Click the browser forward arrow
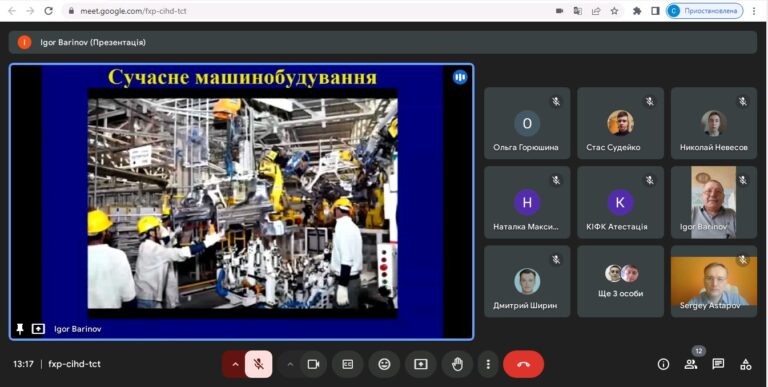This screenshot has height=387, width=768. tap(30, 11)
